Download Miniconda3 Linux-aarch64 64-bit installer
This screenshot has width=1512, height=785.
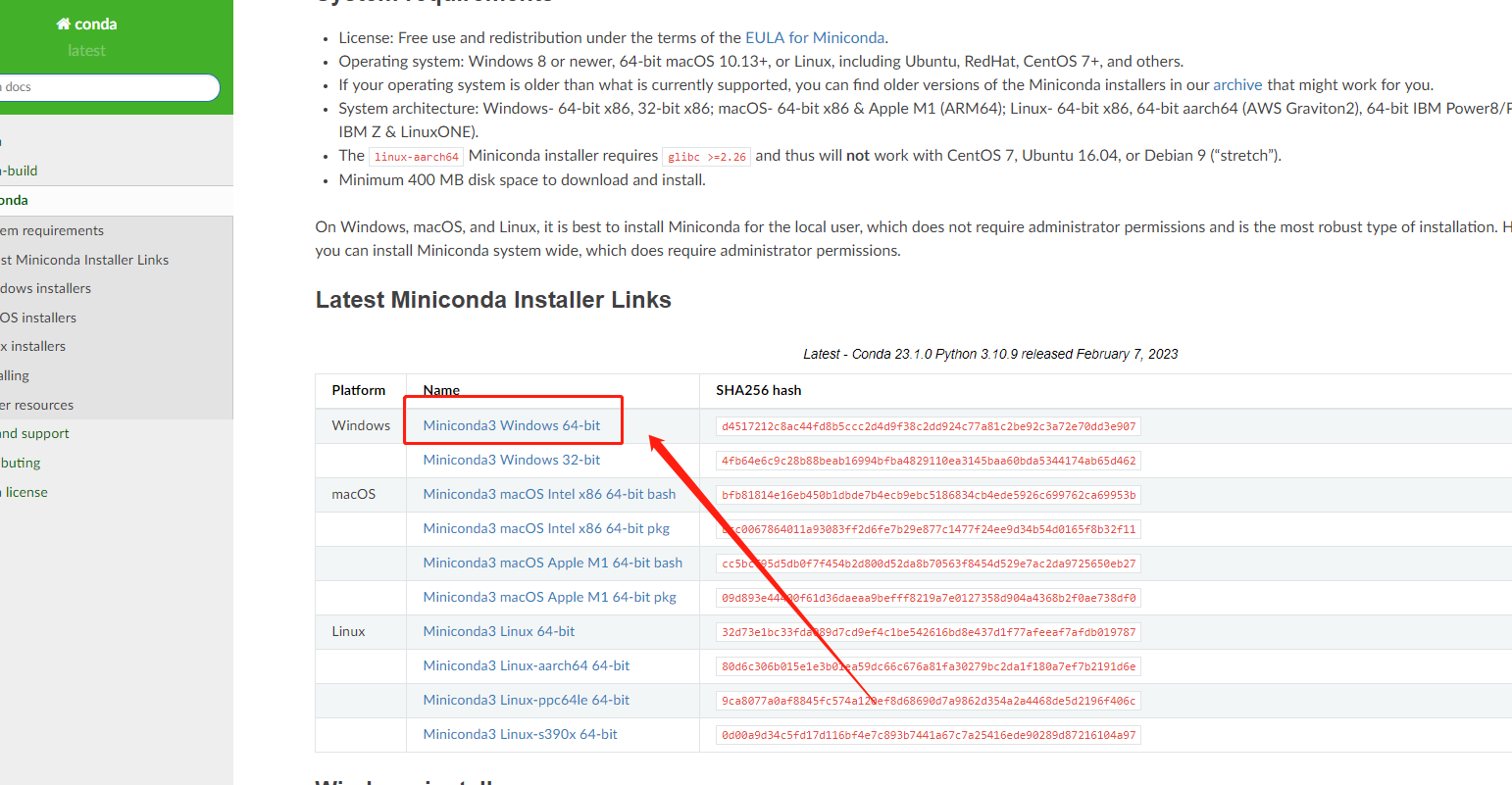pos(527,665)
